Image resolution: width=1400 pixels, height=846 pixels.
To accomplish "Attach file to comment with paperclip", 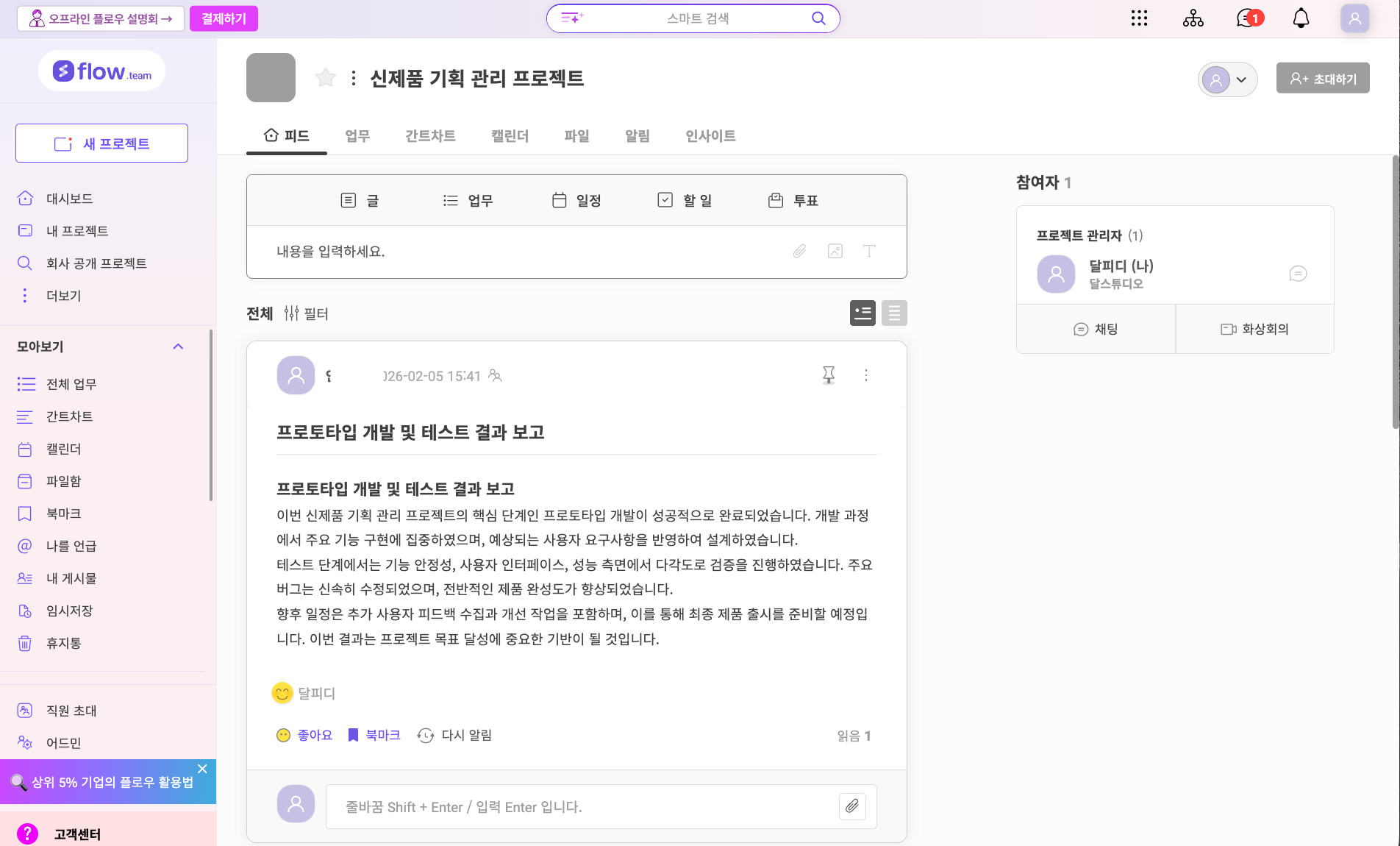I will (x=852, y=806).
